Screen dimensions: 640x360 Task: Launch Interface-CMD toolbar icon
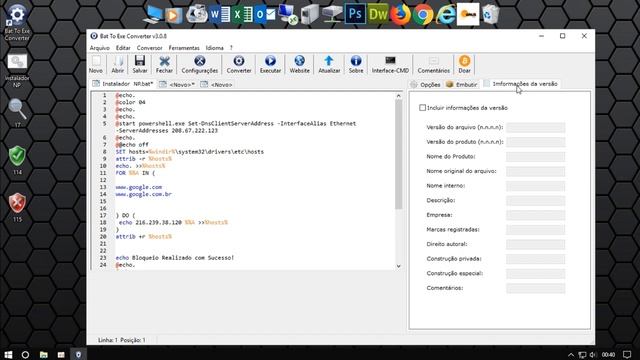point(390,64)
